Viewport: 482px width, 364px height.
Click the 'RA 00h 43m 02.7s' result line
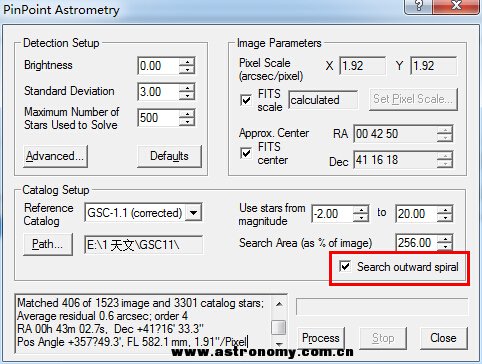click(x=110, y=329)
